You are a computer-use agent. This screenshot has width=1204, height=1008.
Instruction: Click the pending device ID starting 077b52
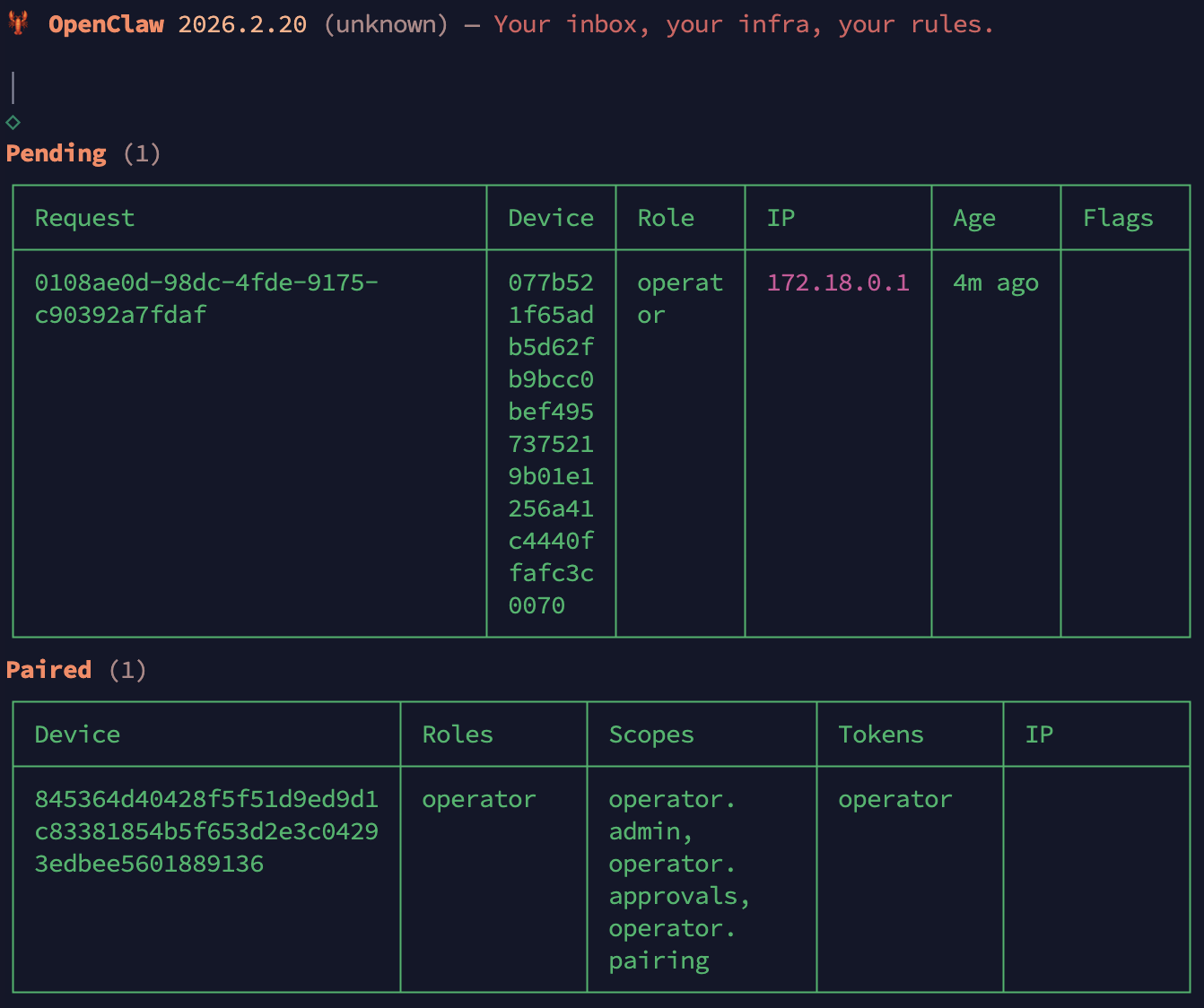coord(551,444)
